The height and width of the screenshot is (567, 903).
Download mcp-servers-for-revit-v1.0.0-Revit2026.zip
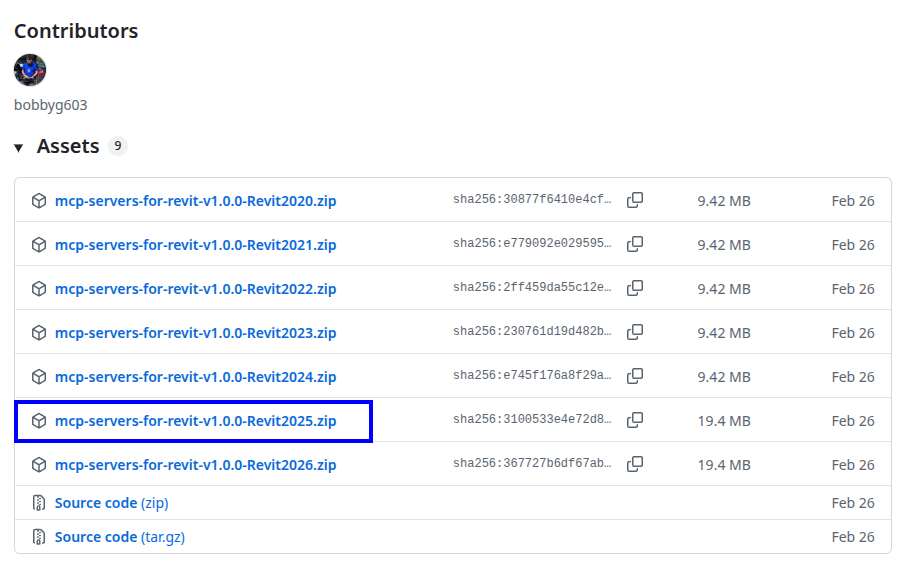click(195, 465)
